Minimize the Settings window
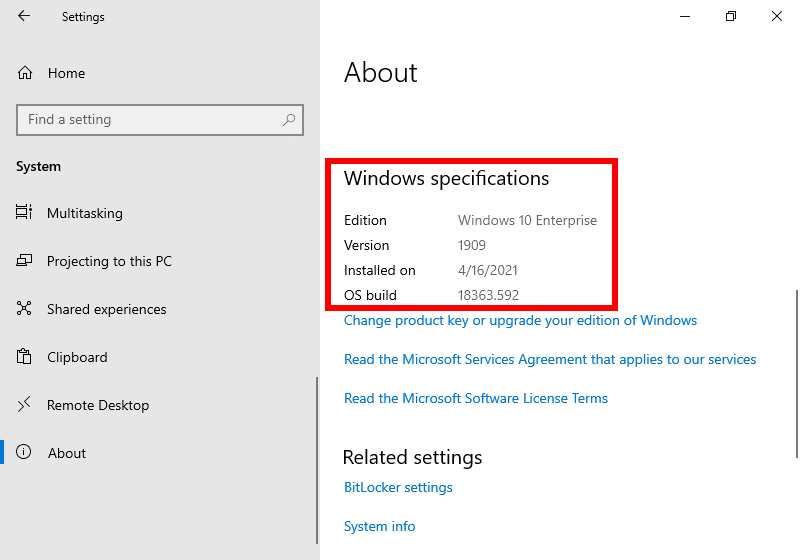Viewport: 800px width, 560px height. coord(685,16)
